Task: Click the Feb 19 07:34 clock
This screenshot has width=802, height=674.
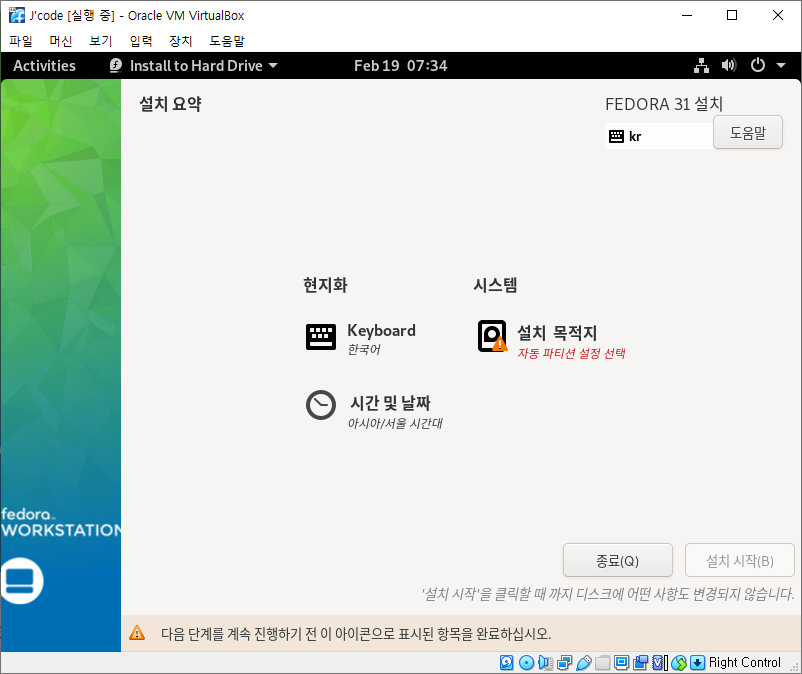Action: pyautogui.click(x=400, y=65)
